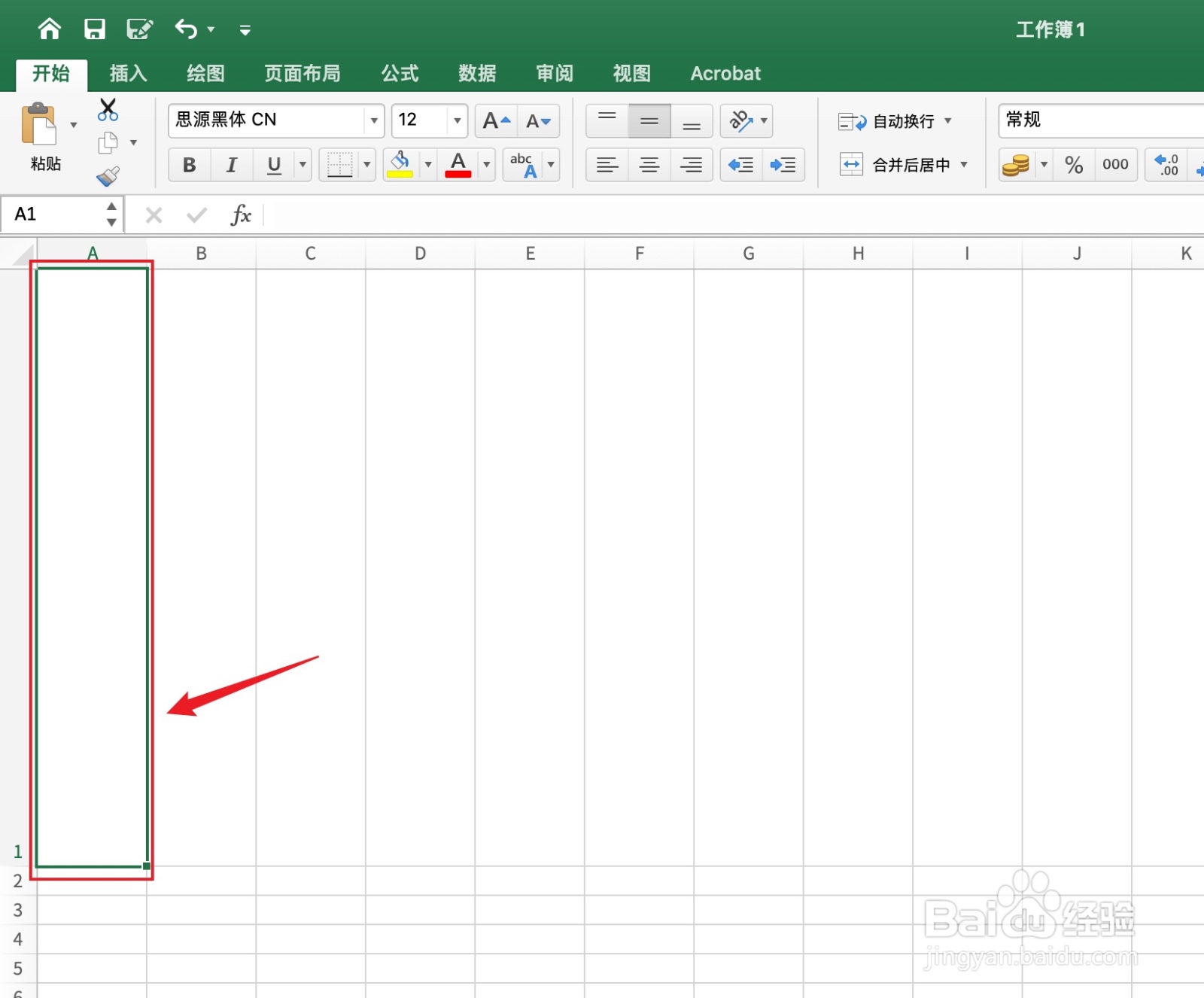Apply currency format coins icon
The height and width of the screenshot is (998, 1204).
click(1016, 165)
